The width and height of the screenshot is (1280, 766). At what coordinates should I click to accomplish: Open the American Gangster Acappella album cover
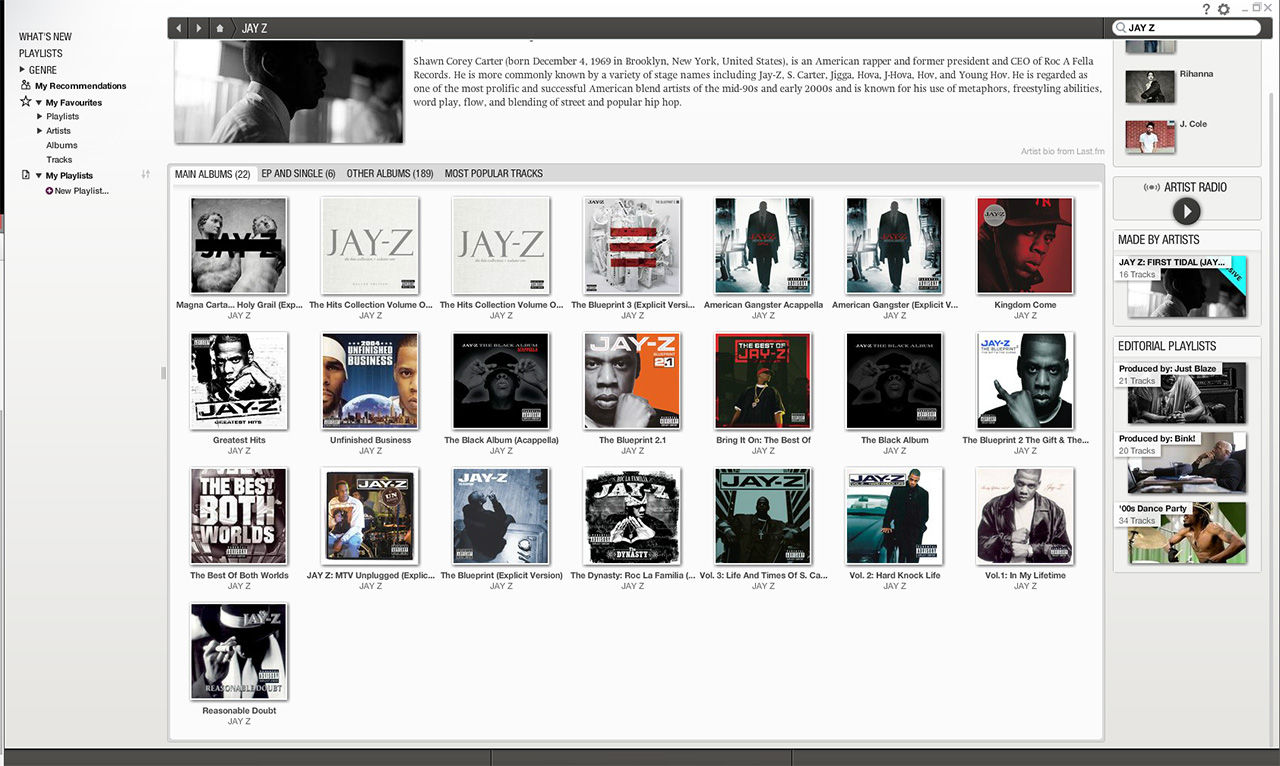point(763,245)
